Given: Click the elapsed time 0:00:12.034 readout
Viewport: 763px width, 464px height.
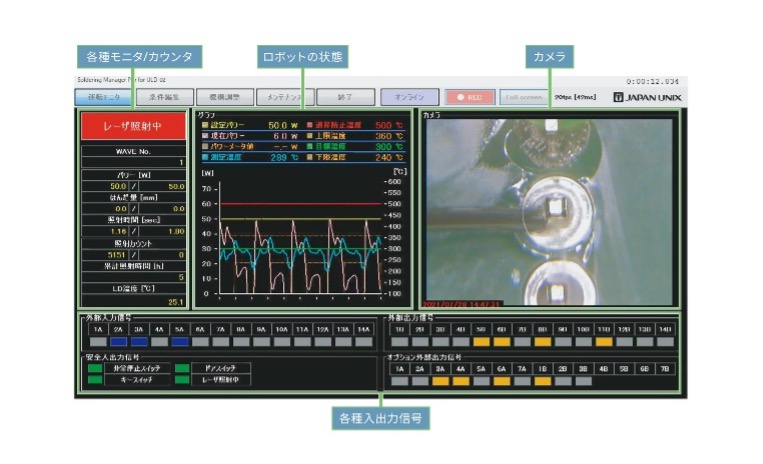Looking at the screenshot, I should pos(652,81).
